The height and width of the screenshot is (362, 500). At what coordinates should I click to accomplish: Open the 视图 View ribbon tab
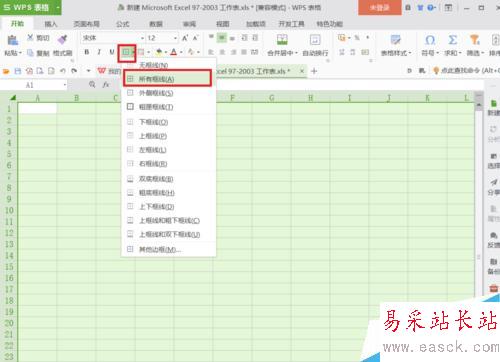(223, 24)
